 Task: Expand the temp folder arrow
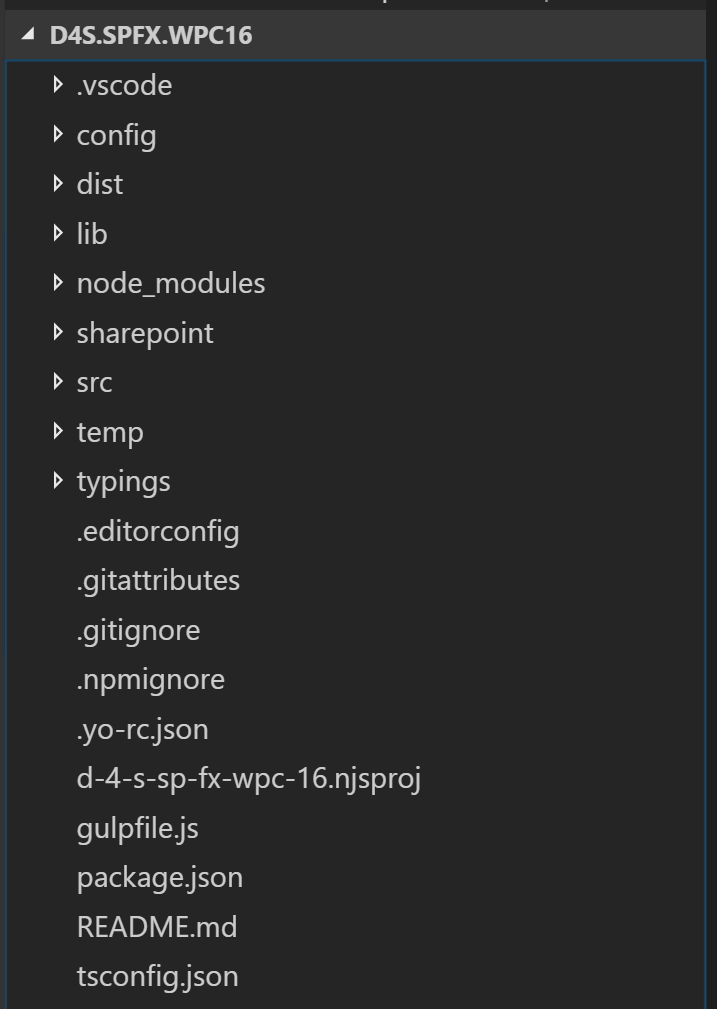pyautogui.click(x=58, y=431)
